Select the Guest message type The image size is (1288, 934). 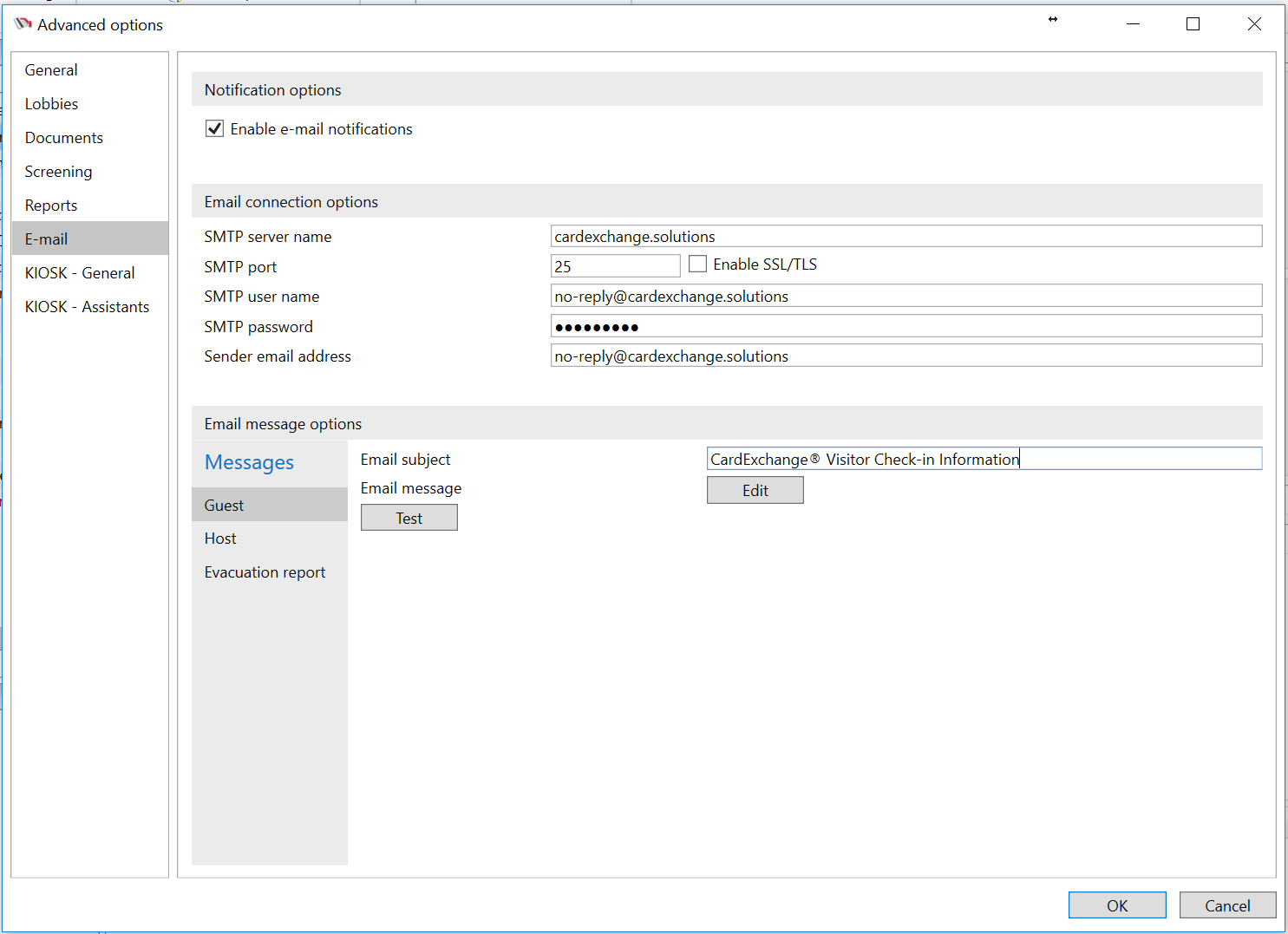[270, 505]
